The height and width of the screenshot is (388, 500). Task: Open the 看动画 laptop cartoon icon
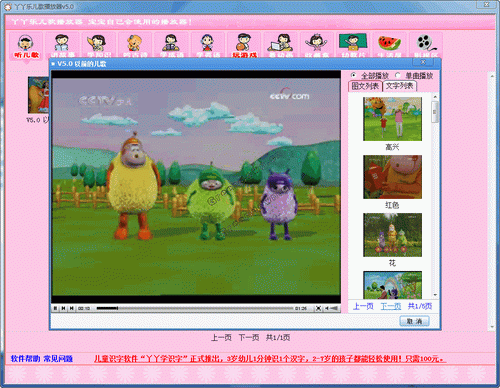[x=281, y=45]
